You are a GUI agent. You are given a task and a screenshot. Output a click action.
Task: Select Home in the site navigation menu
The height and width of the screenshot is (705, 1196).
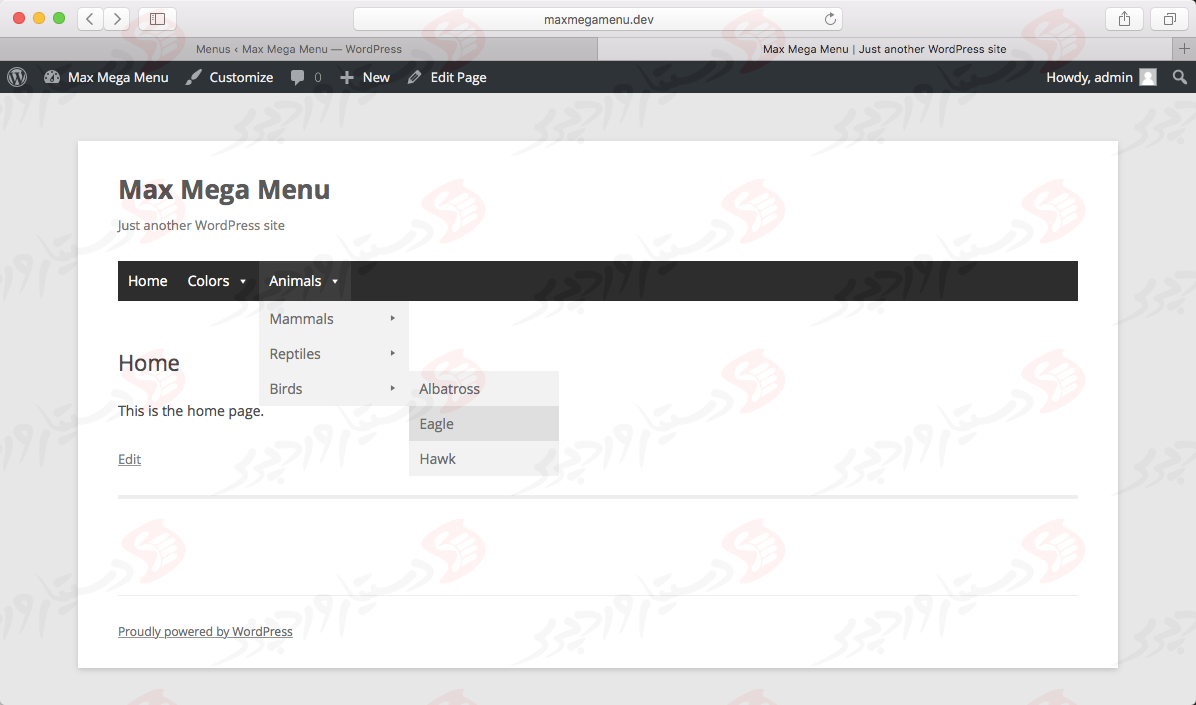click(147, 281)
